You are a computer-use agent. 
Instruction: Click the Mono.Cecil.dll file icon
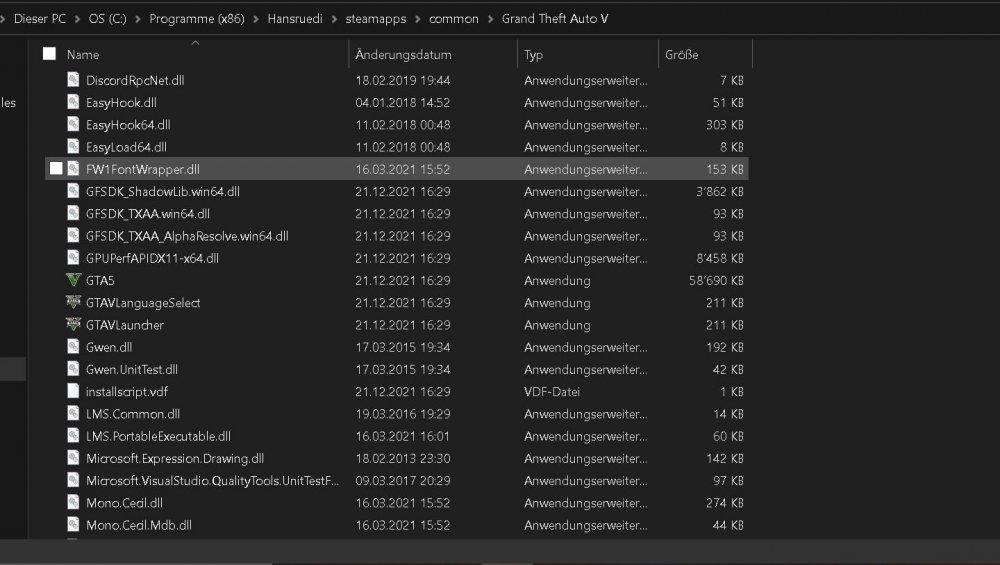pyautogui.click(x=73, y=503)
